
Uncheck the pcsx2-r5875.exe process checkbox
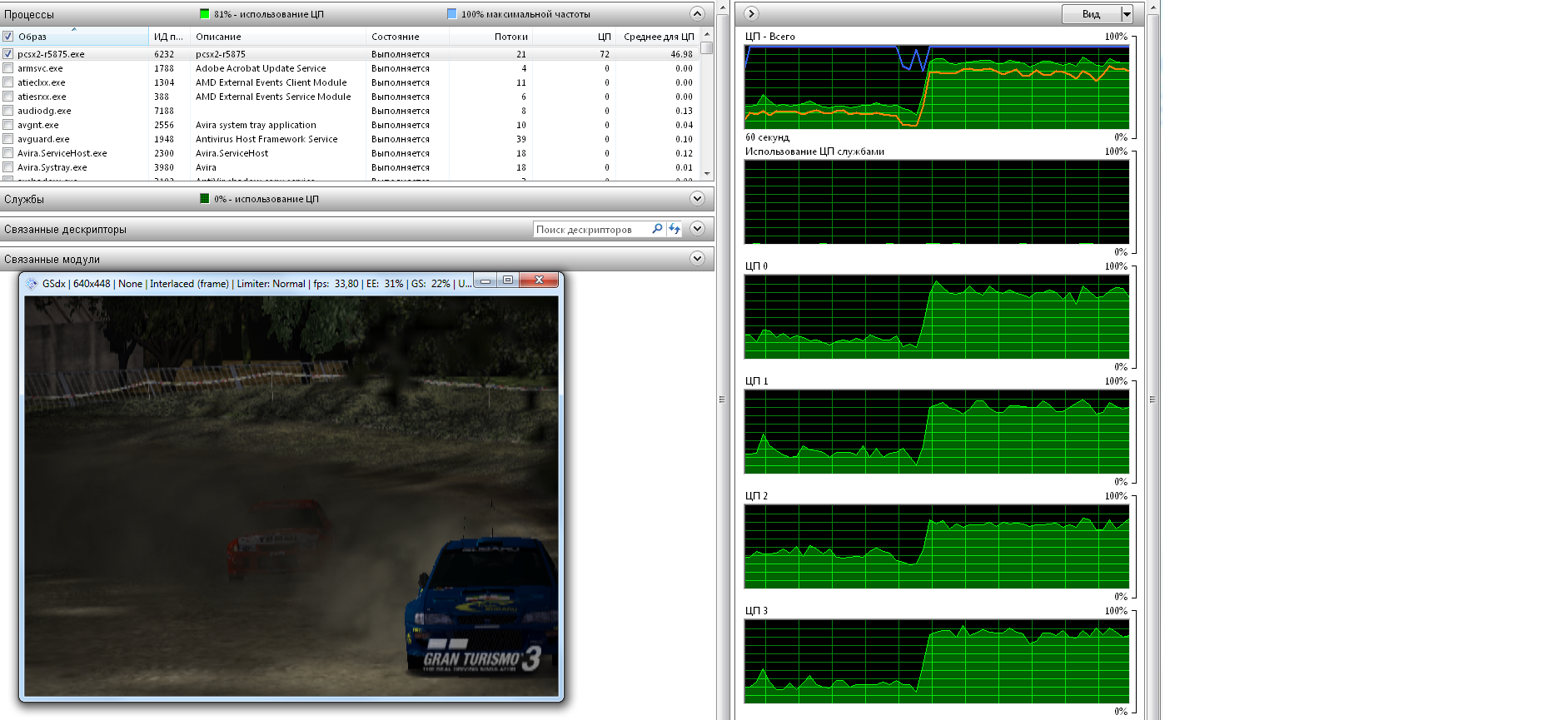pyautogui.click(x=8, y=54)
